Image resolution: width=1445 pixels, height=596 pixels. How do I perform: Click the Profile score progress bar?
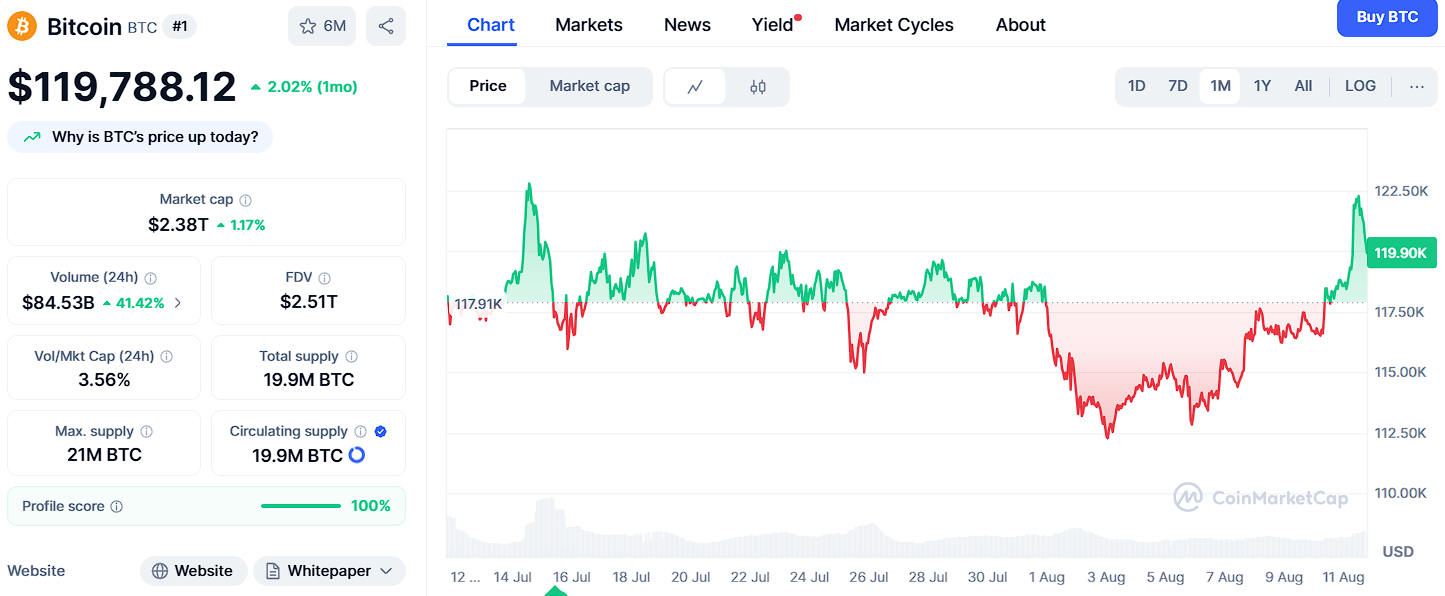pyautogui.click(x=301, y=506)
